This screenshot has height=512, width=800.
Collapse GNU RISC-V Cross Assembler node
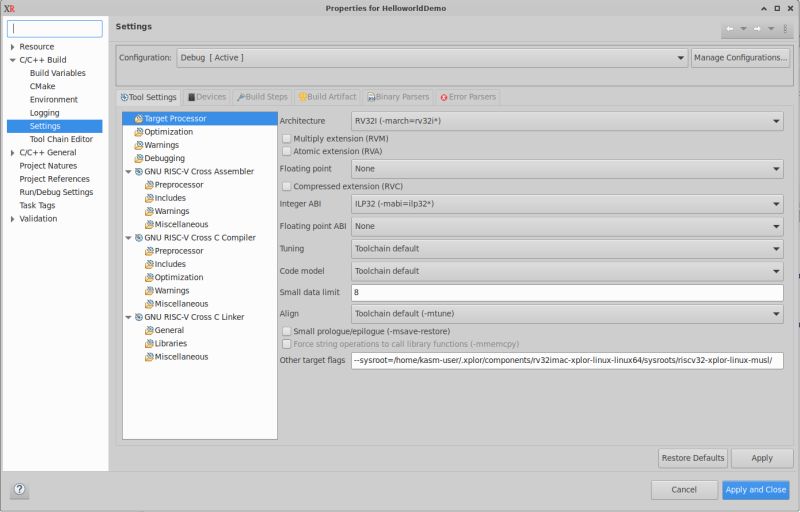(x=129, y=172)
